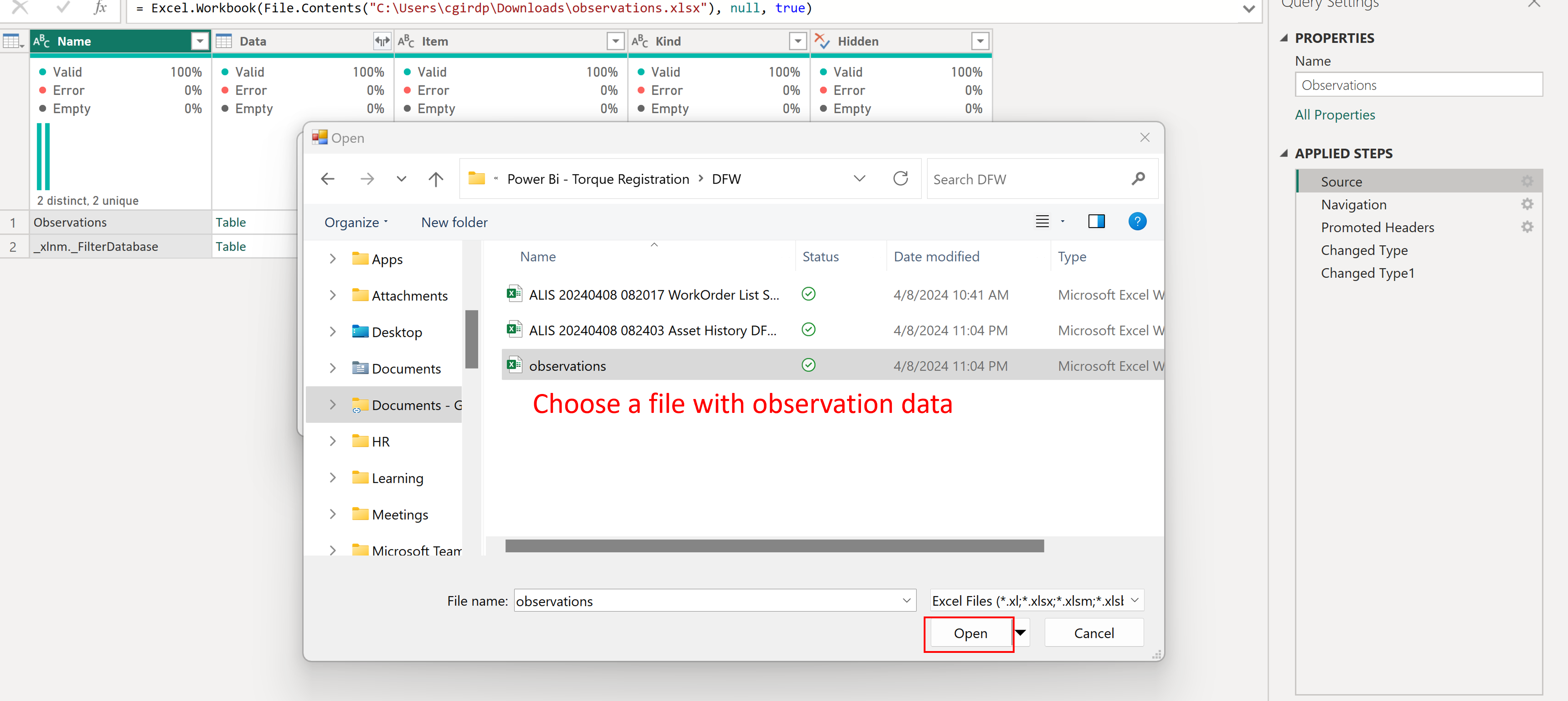Expand the address path dropdown
Image resolution: width=1568 pixels, height=701 pixels.
tap(859, 178)
